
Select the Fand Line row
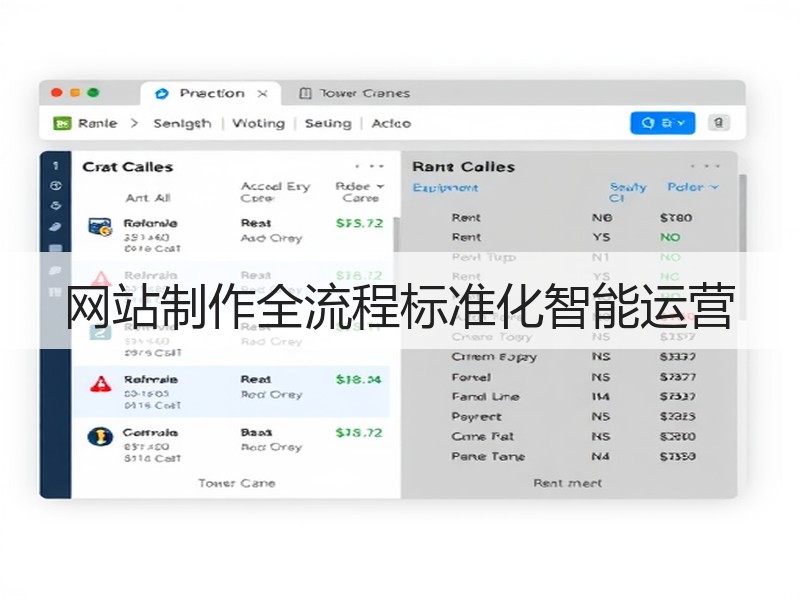coord(571,397)
